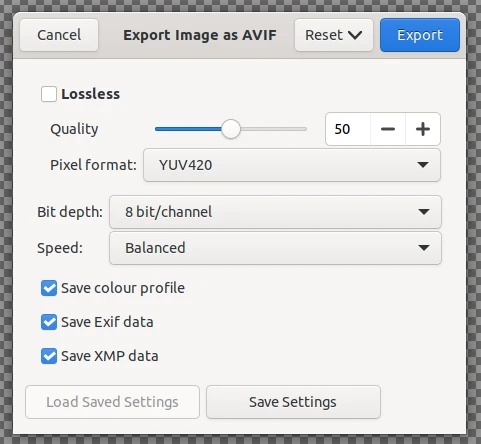Click the arrow icon on Speed dropdown
Viewport: 481px width, 444px height.
click(424, 248)
